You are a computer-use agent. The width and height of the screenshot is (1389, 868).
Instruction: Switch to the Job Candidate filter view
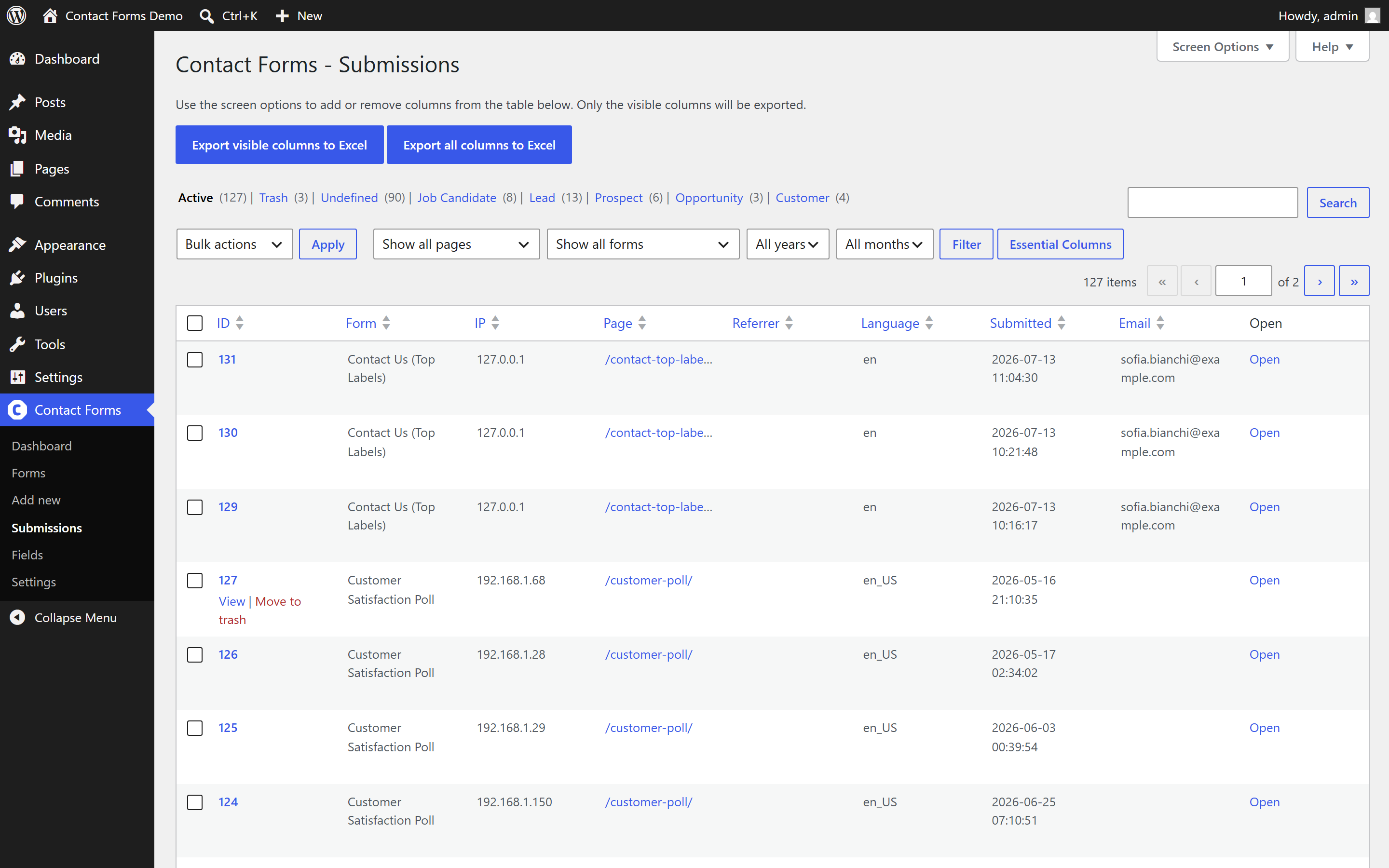click(456, 198)
